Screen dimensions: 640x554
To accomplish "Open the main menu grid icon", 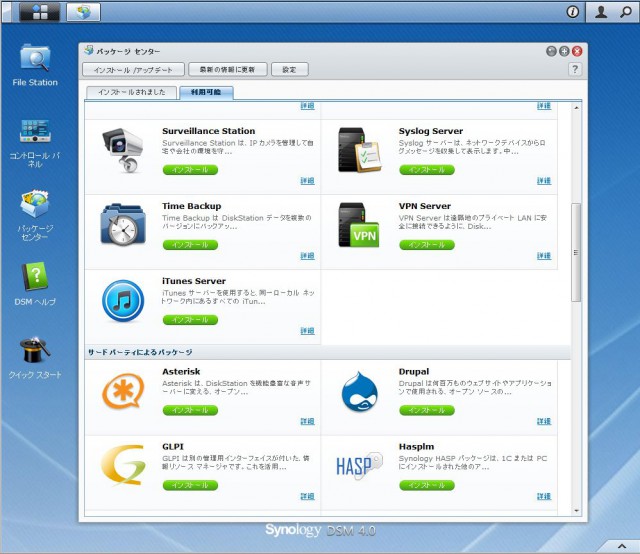I will [x=40, y=11].
